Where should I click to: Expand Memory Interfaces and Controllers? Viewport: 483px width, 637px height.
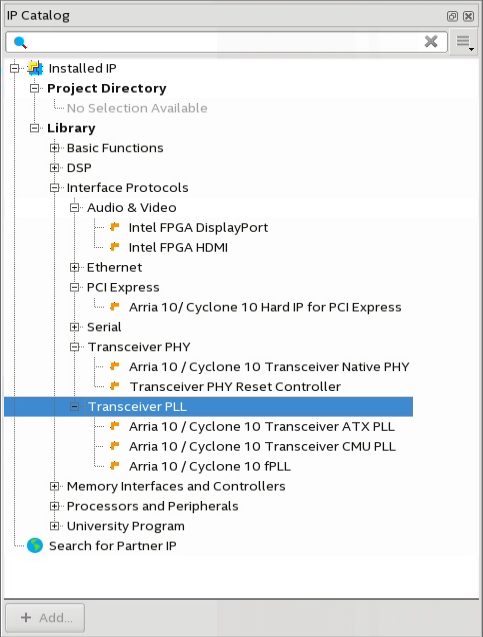(x=54, y=486)
